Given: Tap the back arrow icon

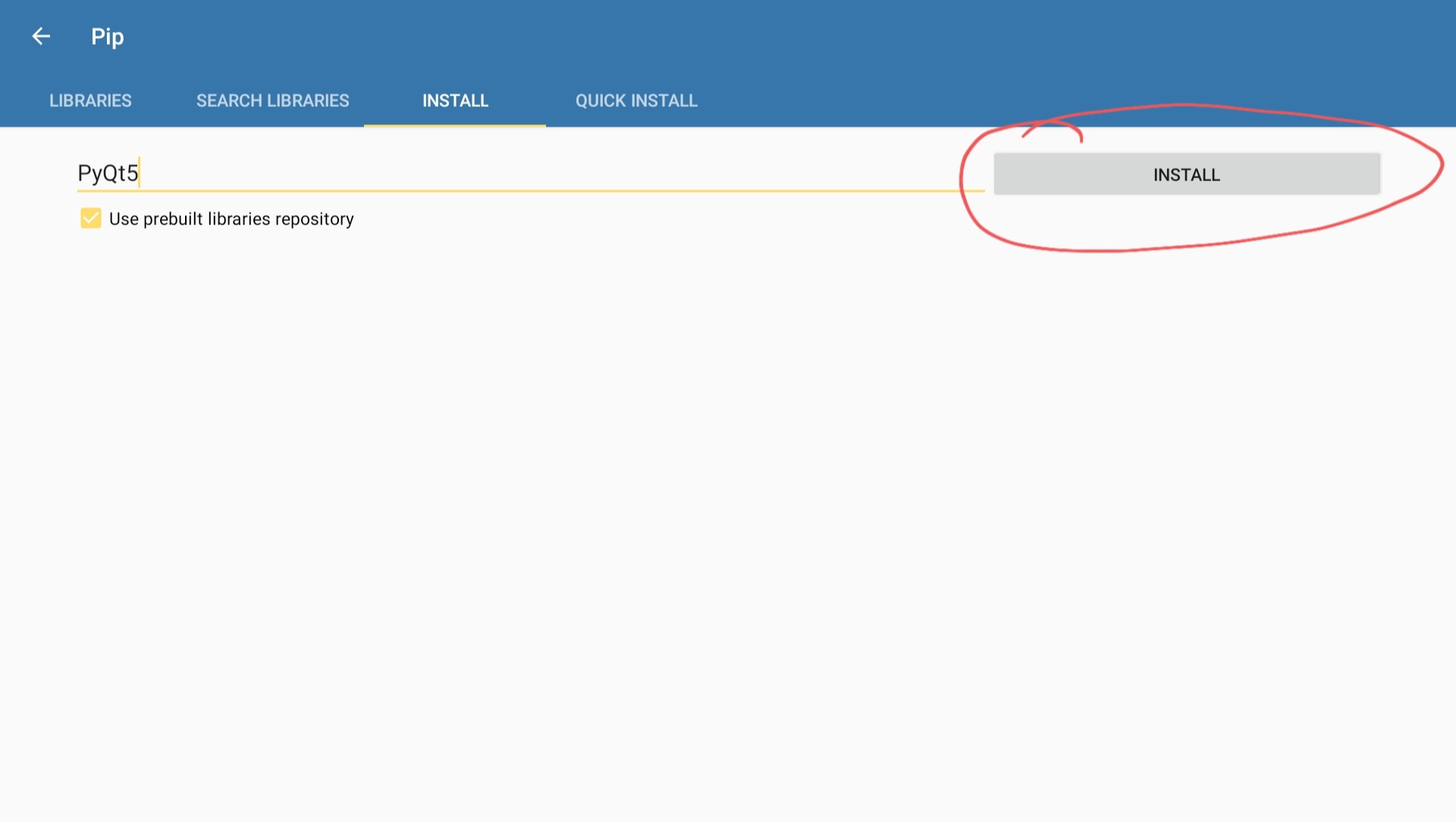Looking at the screenshot, I should [41, 36].
